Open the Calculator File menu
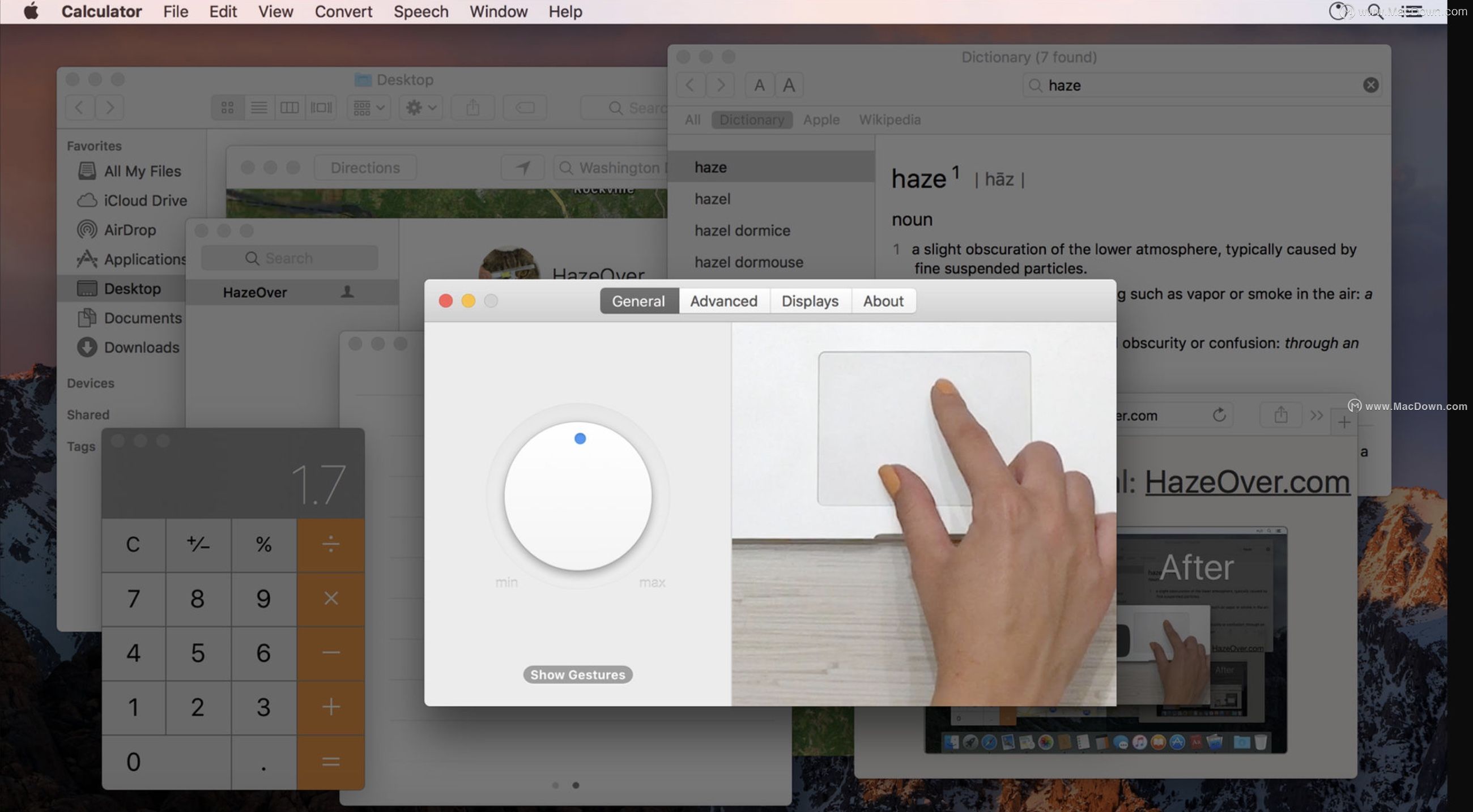The image size is (1473, 812). (175, 11)
